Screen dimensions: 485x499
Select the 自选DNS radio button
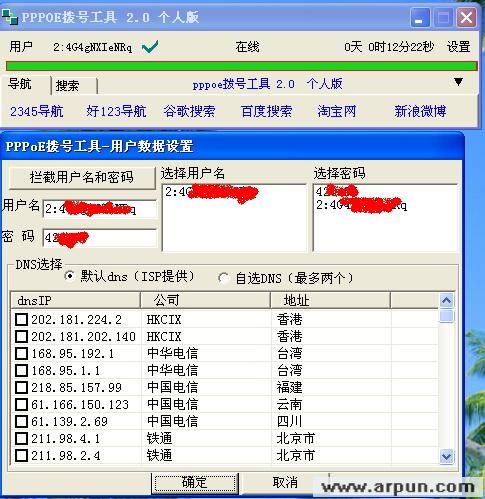223,278
